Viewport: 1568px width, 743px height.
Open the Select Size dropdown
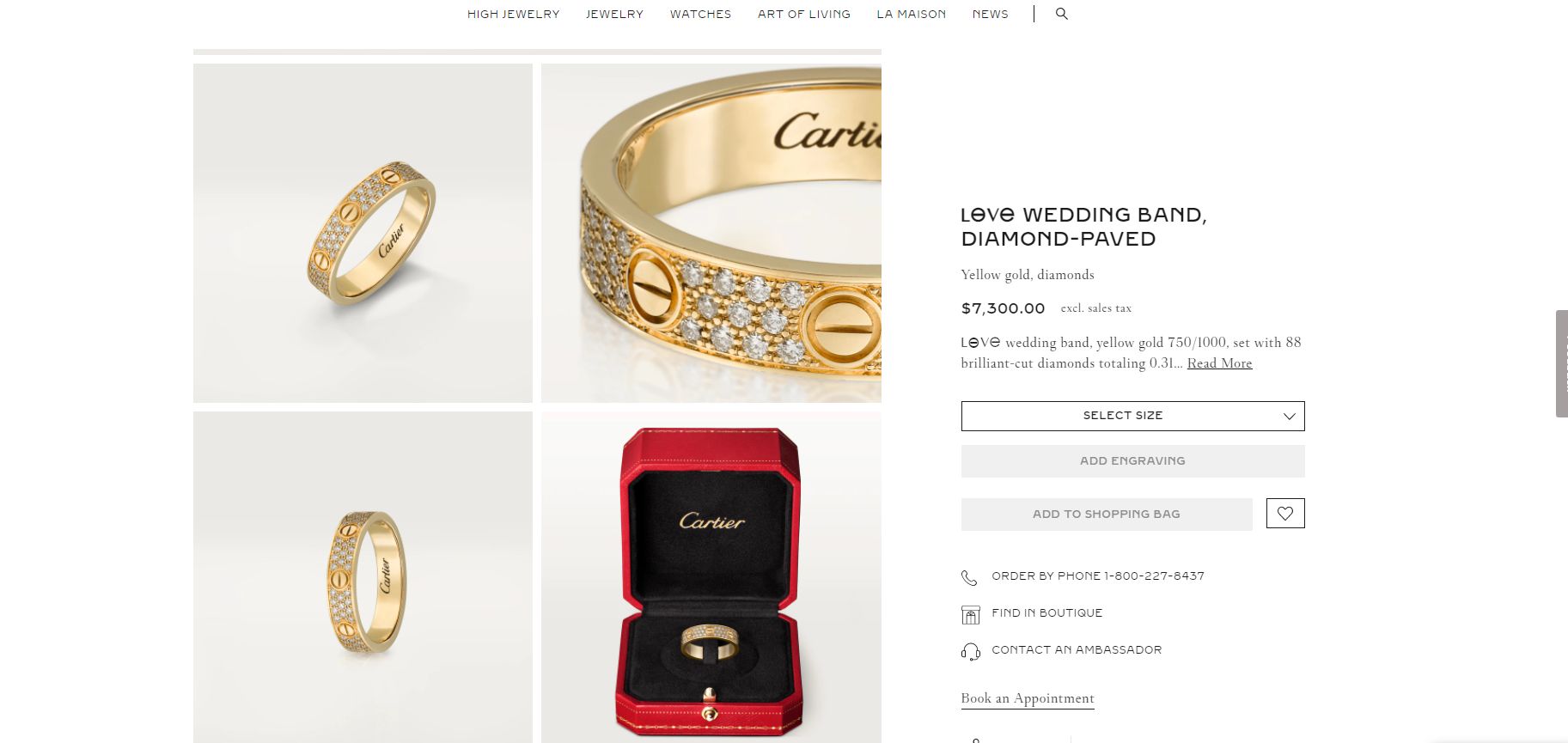point(1132,416)
